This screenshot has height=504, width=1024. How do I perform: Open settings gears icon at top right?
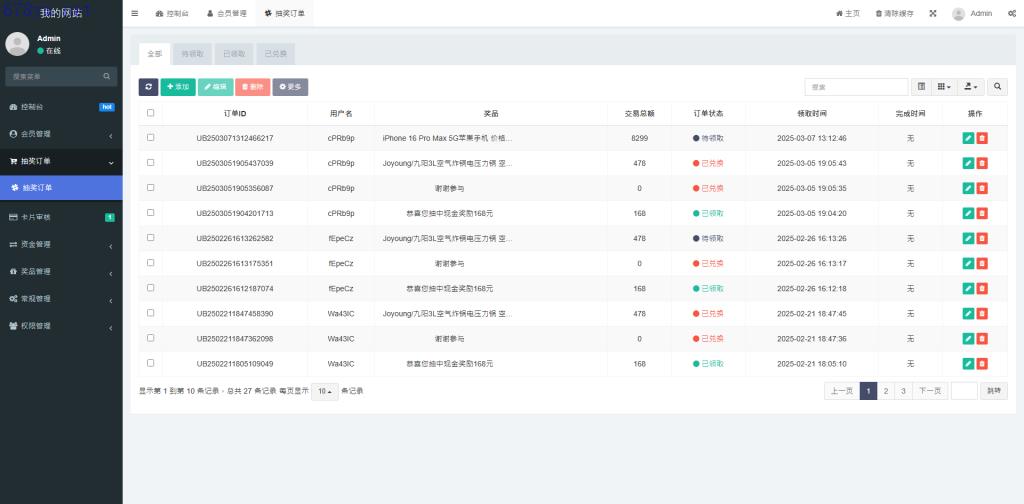(1012, 13)
